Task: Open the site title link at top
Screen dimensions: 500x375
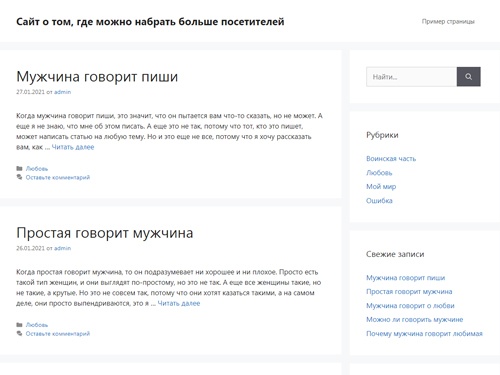Action: (x=150, y=22)
